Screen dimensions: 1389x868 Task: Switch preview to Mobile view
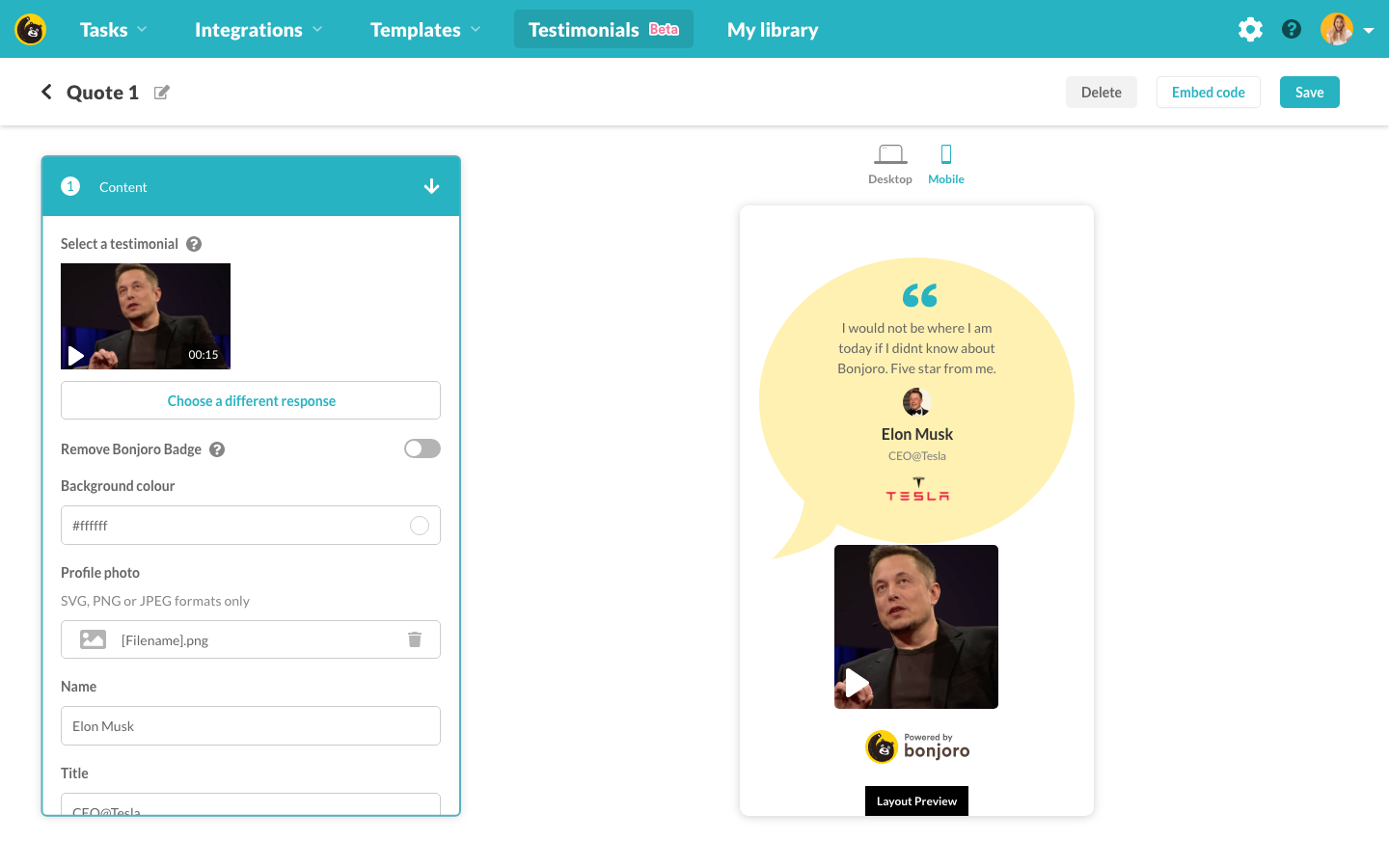click(946, 165)
